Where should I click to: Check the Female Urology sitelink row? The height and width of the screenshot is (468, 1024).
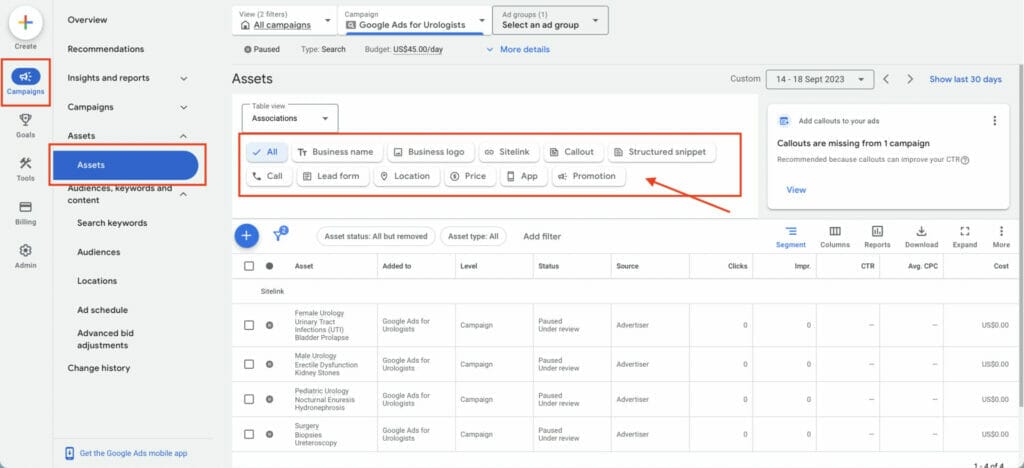(x=249, y=325)
